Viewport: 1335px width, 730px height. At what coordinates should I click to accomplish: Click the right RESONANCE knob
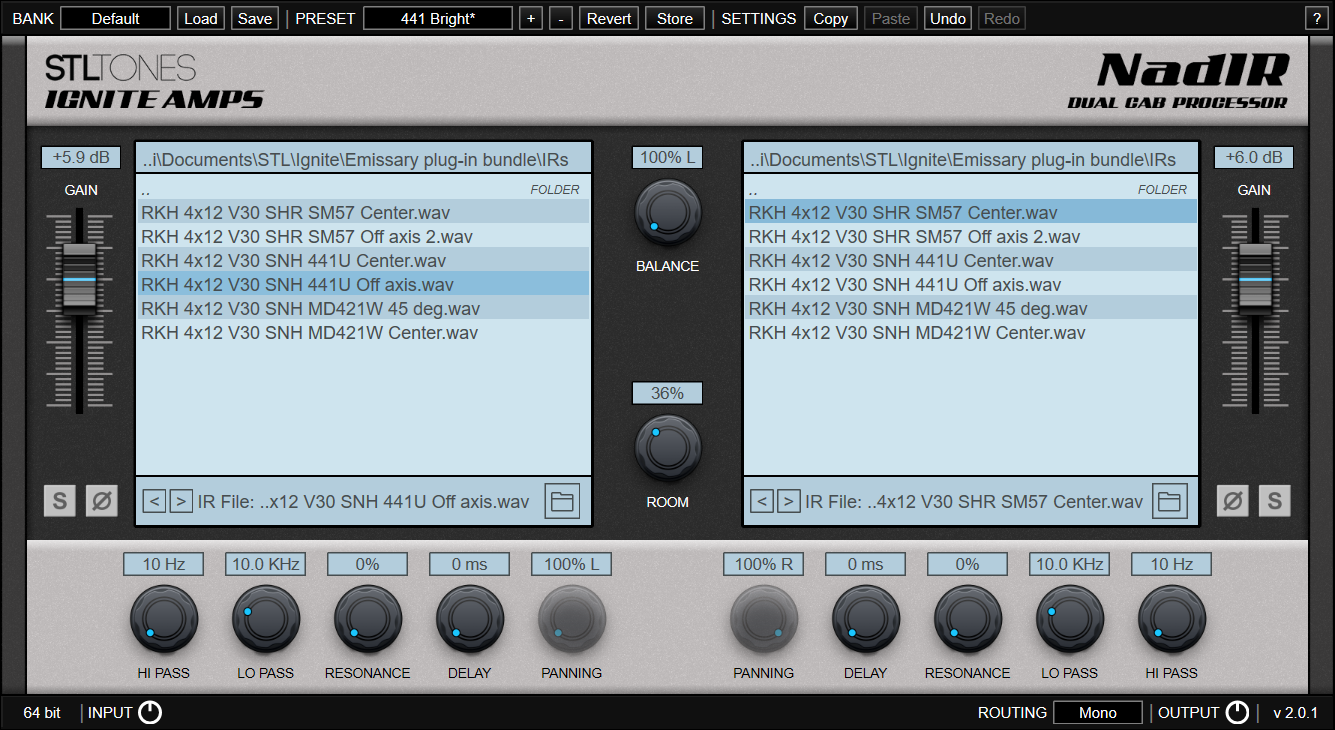coord(968,620)
